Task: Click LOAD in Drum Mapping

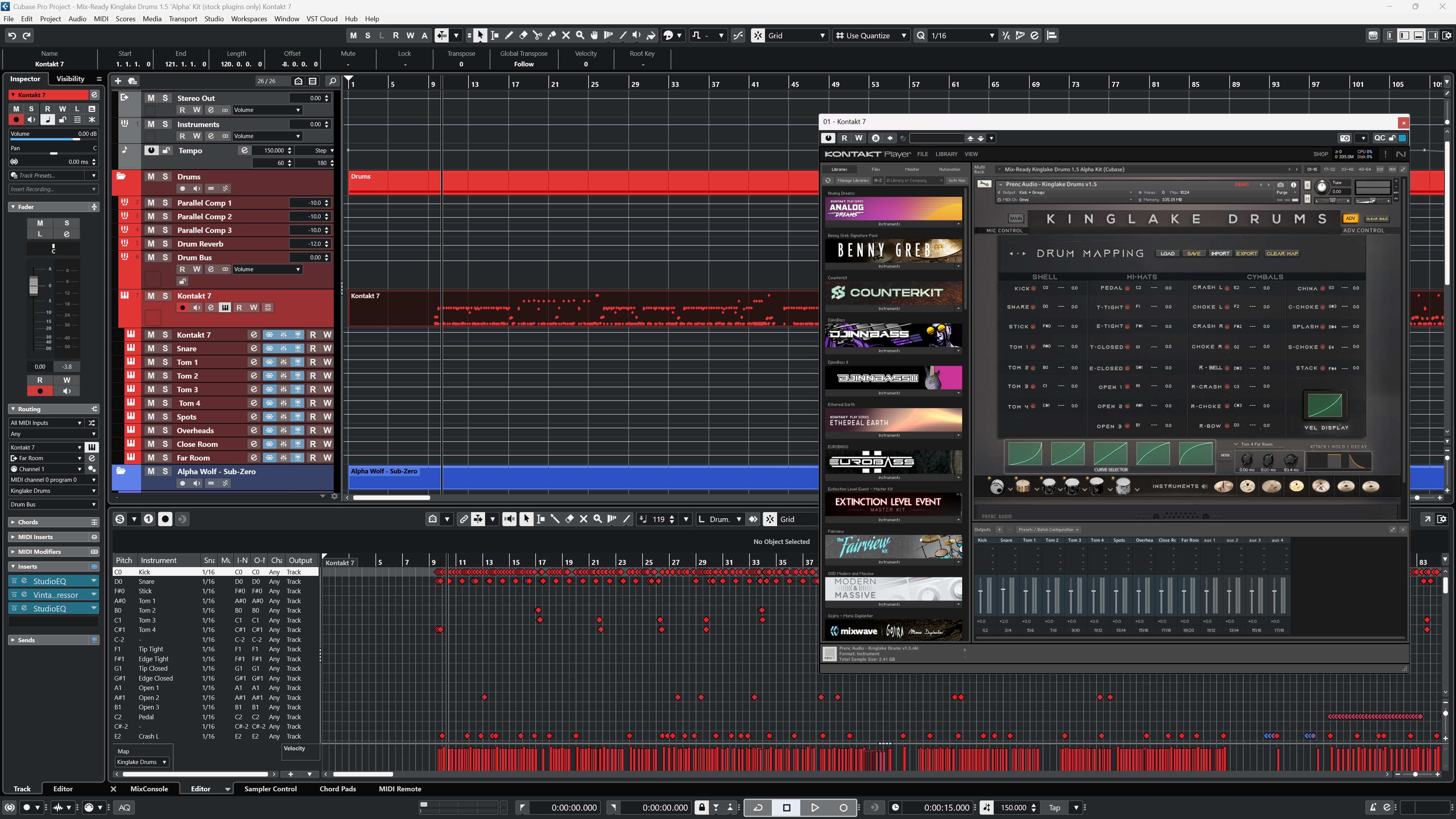Action: 1167,254
